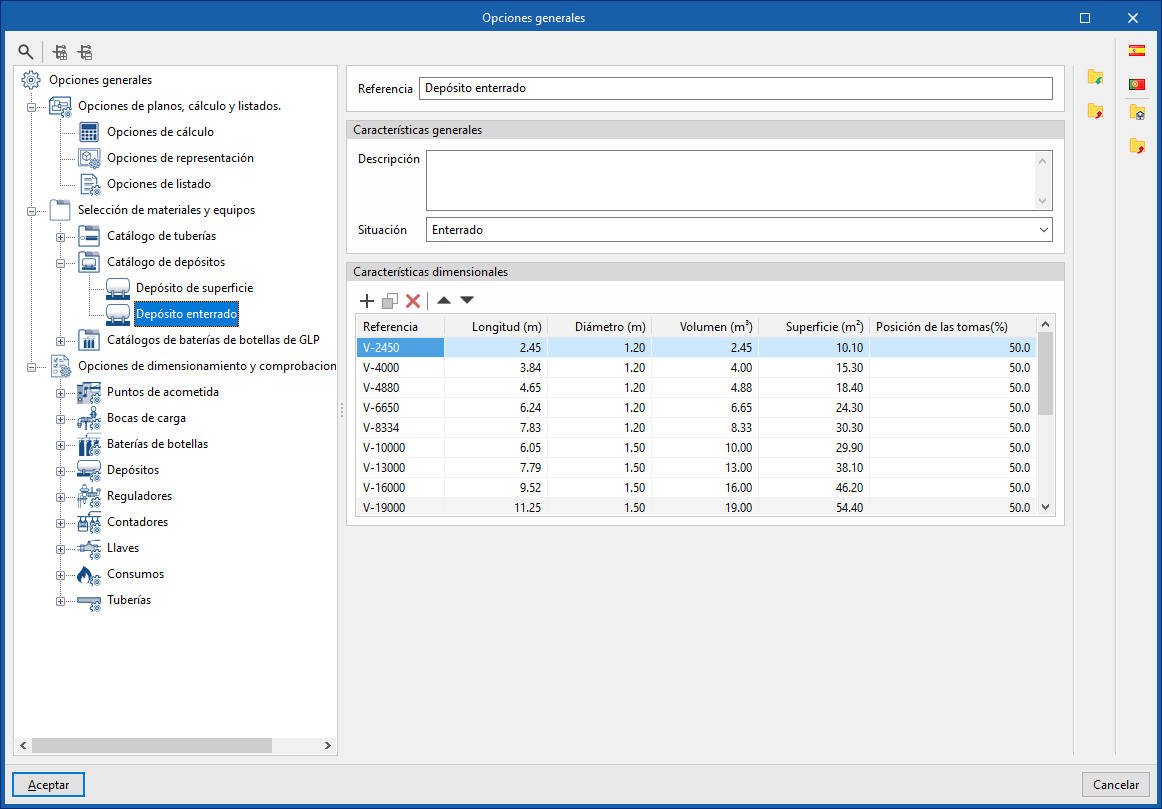Click the Cancelar button
Screen dimensions: 1162x809
click(x=1115, y=785)
